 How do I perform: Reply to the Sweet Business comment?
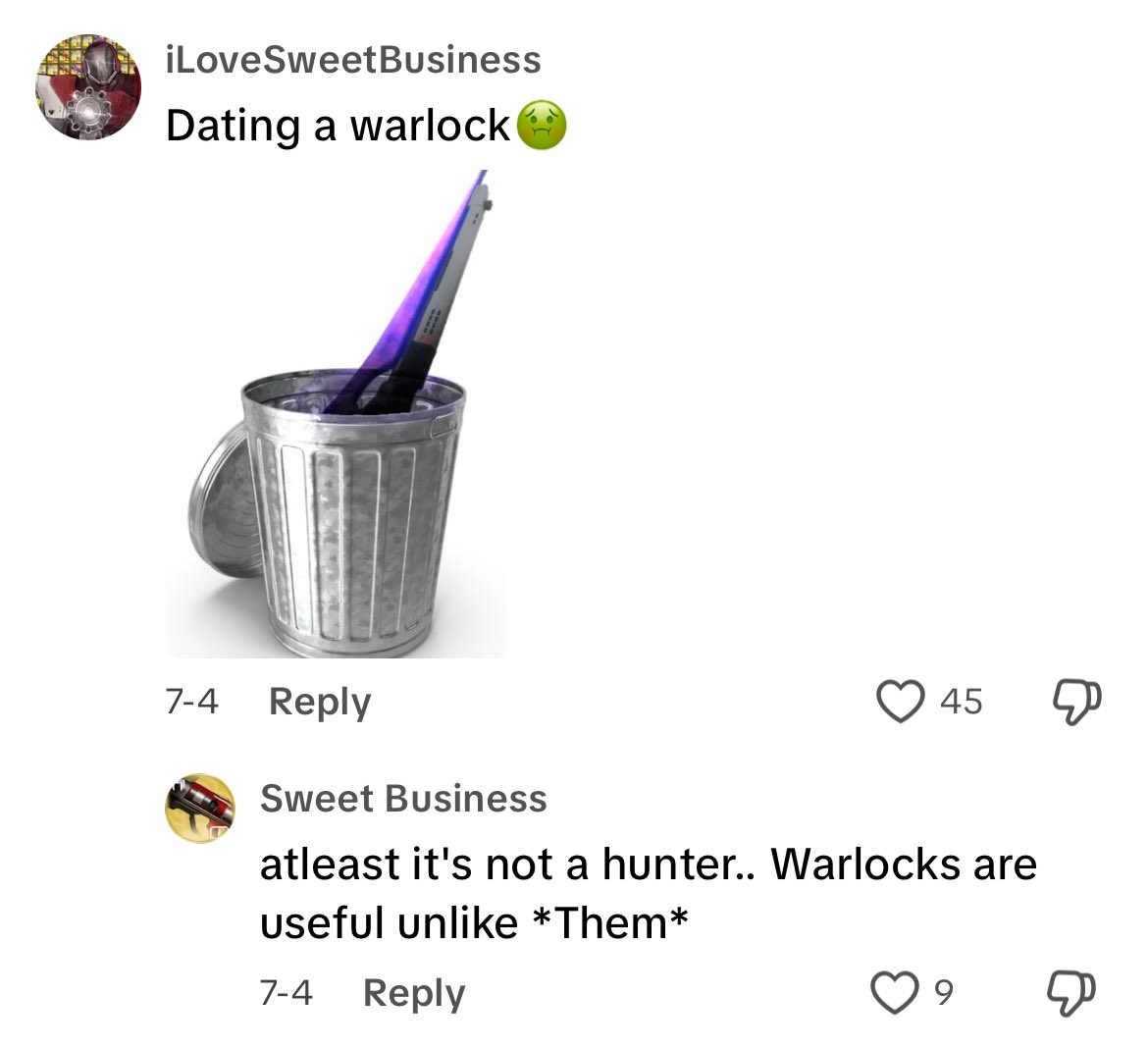pyautogui.click(x=414, y=993)
